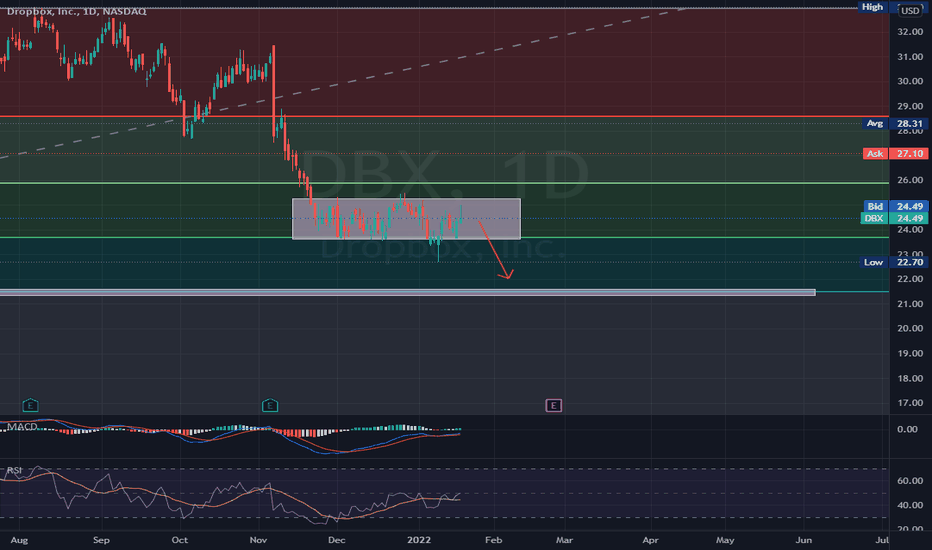
Task: Click the Jun label on time axis
Action: tap(804, 540)
